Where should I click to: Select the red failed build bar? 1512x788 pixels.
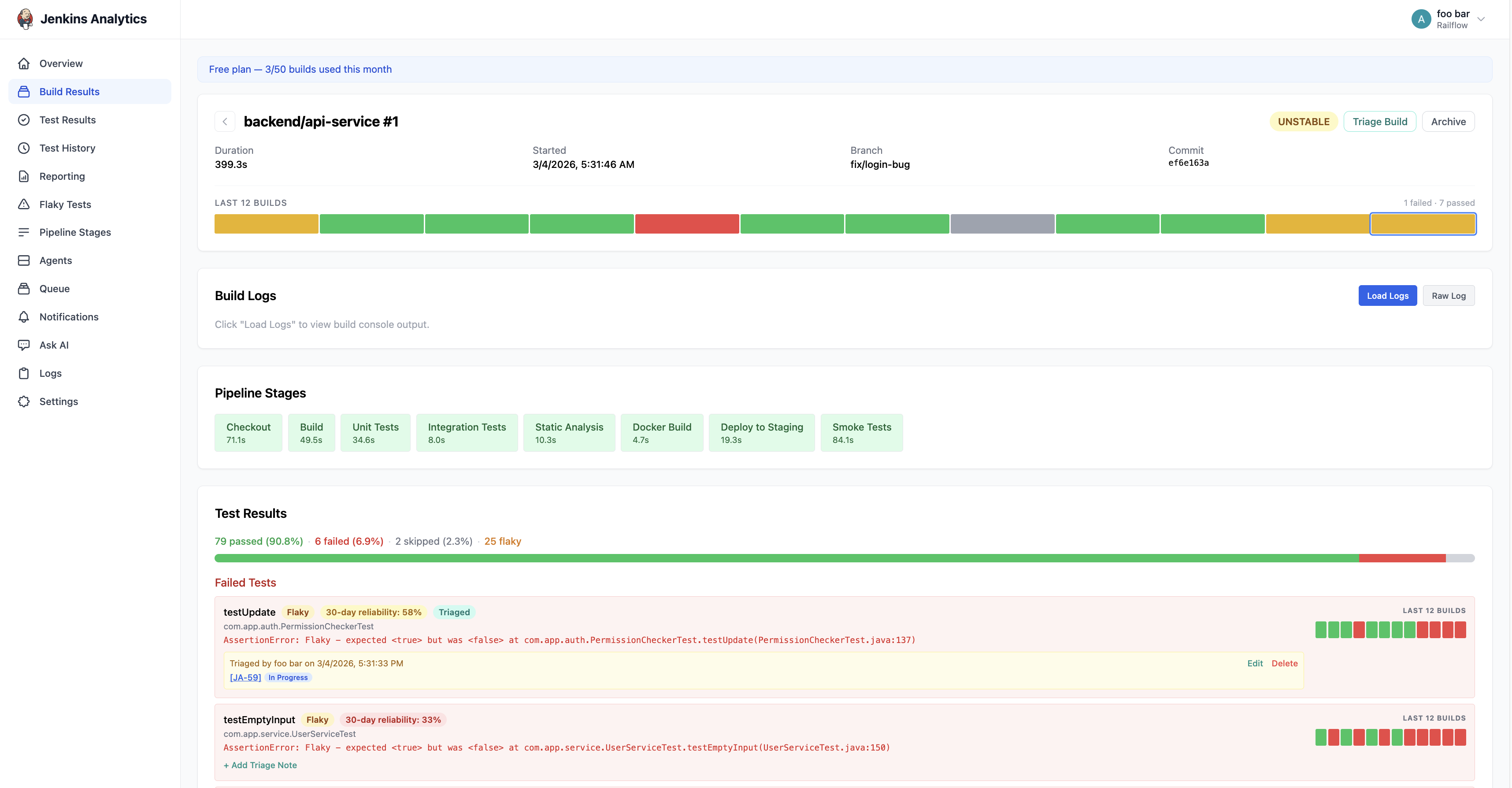687,224
